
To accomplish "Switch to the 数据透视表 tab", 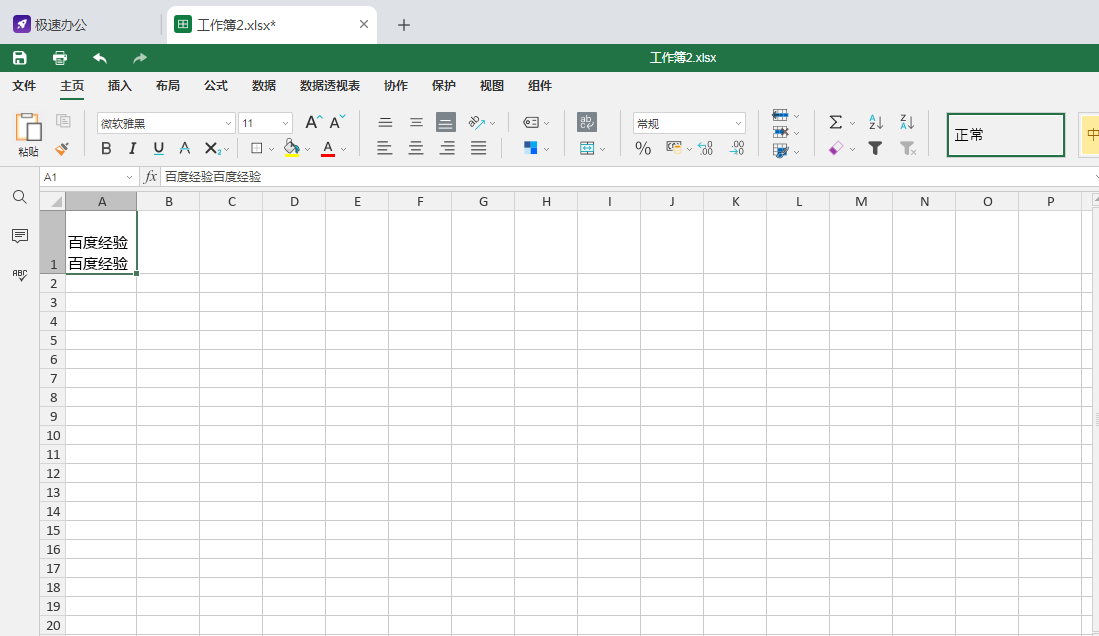I will pyautogui.click(x=329, y=86).
